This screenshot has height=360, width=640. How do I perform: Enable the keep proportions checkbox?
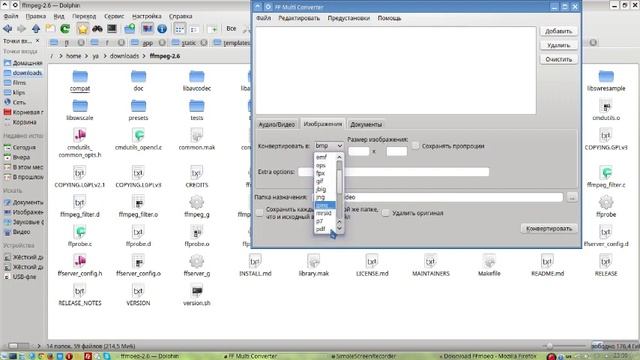click(416, 146)
